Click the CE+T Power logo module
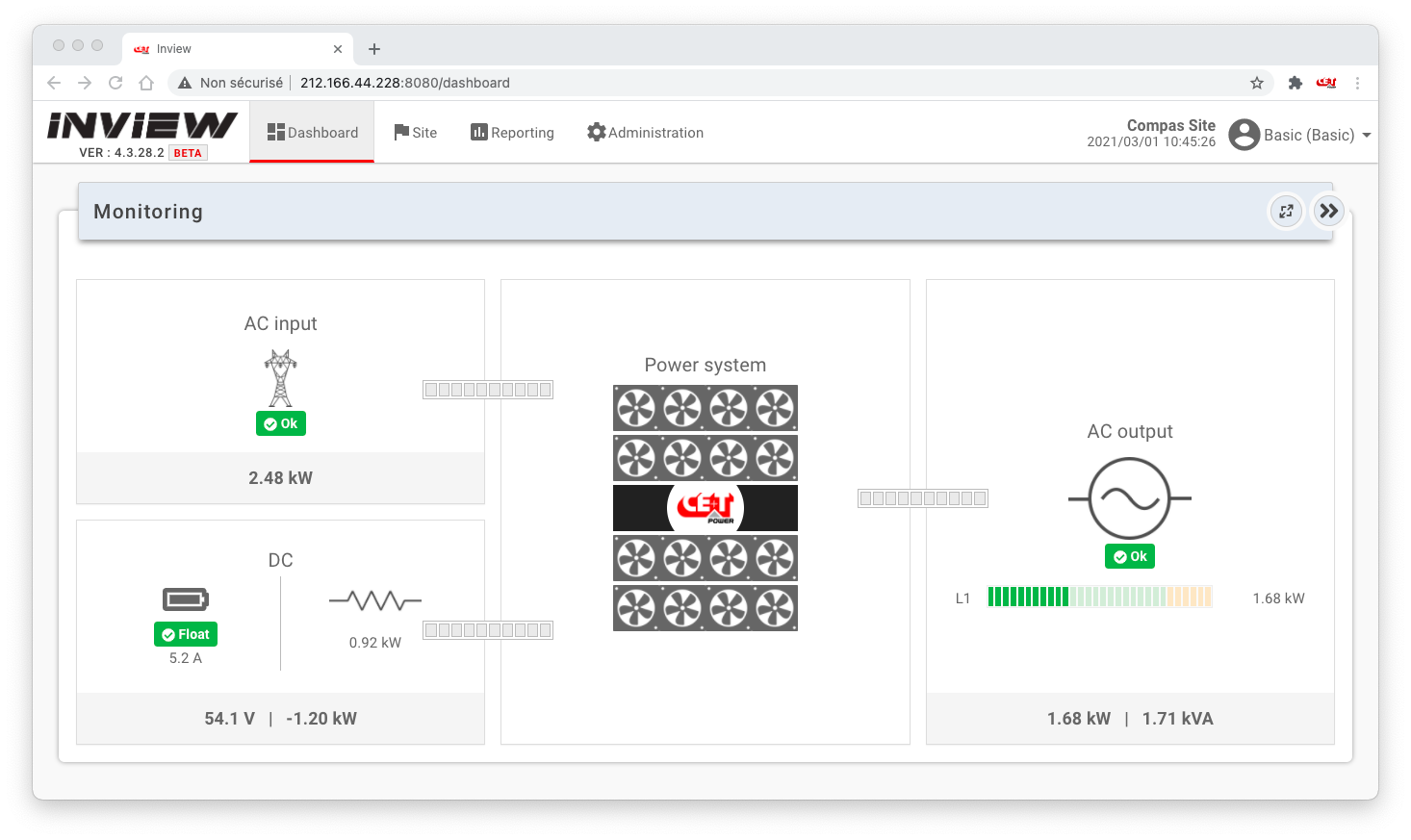Screen dimensions: 1411x840 click(705, 508)
